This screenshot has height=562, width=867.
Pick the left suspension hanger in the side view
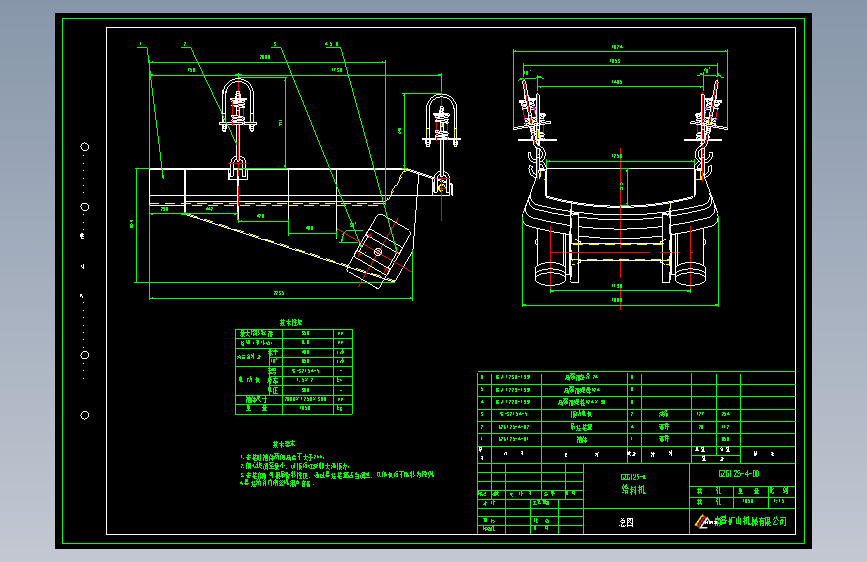(238, 128)
